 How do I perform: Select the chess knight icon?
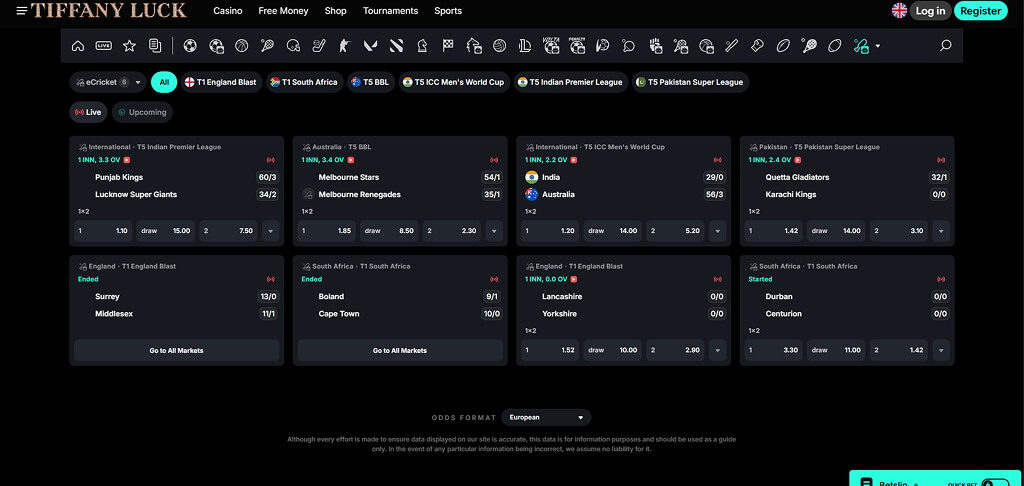422,46
